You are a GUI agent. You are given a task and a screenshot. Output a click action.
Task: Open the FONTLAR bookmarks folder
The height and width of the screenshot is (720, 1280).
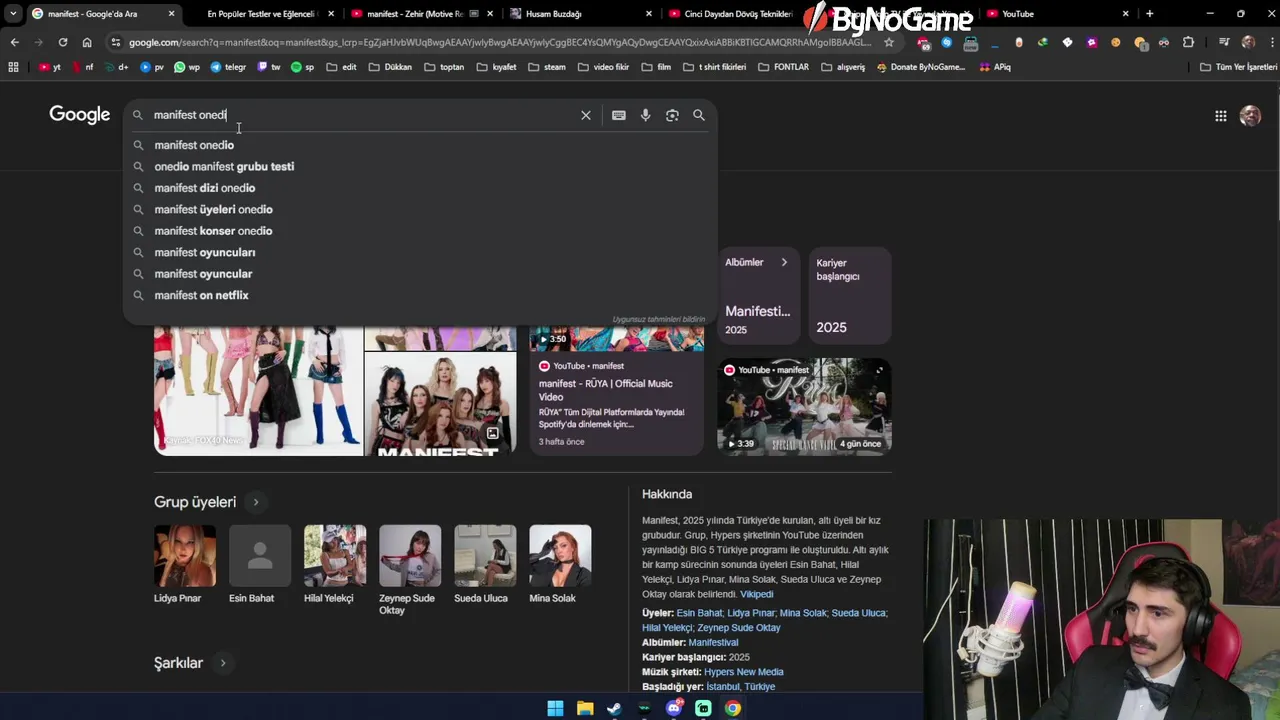[x=783, y=67]
